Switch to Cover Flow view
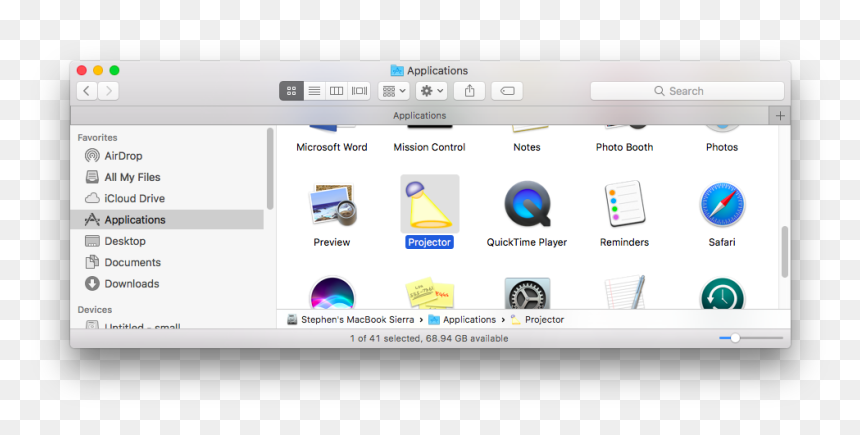The width and height of the screenshot is (860, 435). pyautogui.click(x=359, y=91)
